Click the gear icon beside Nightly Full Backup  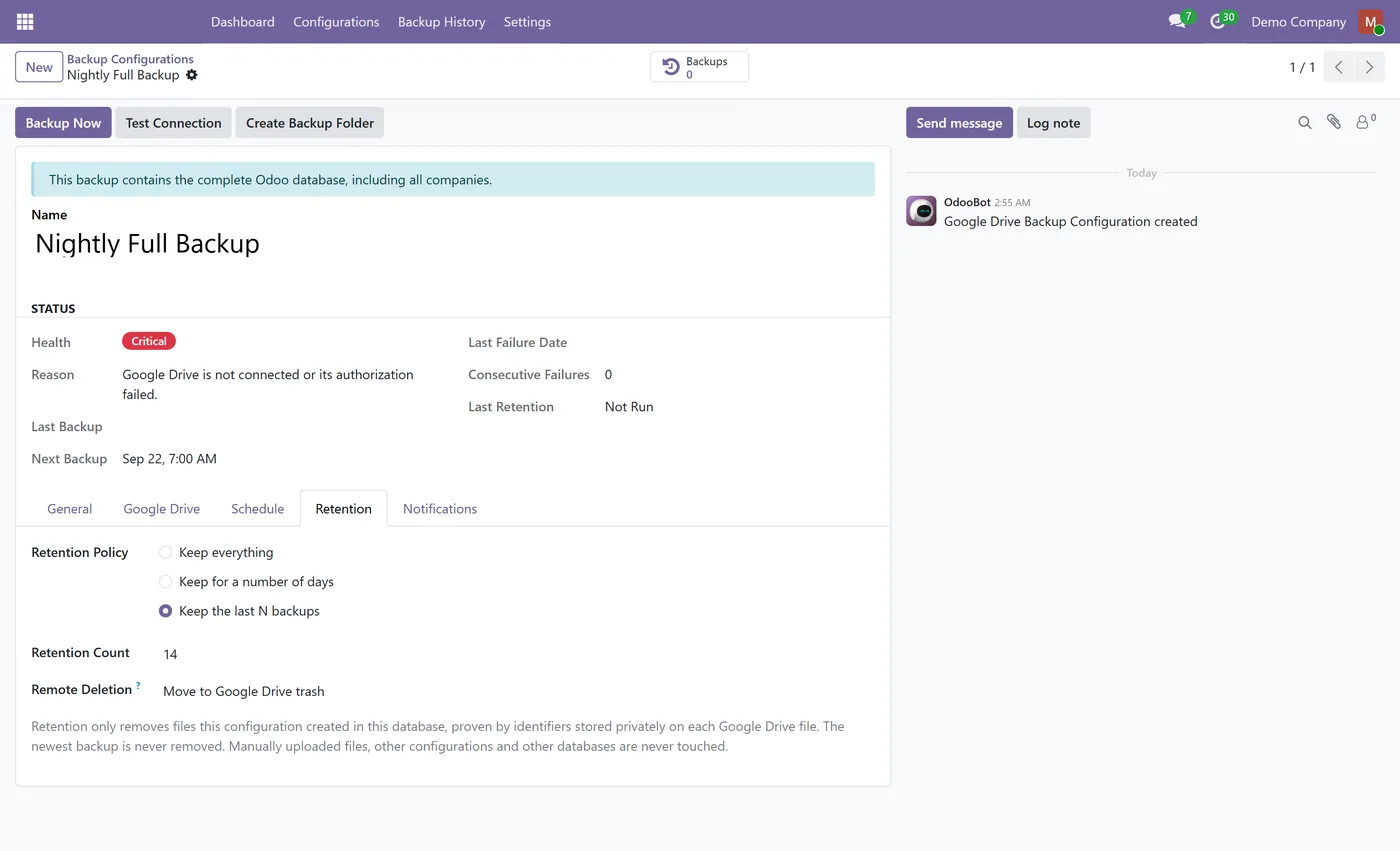[192, 75]
